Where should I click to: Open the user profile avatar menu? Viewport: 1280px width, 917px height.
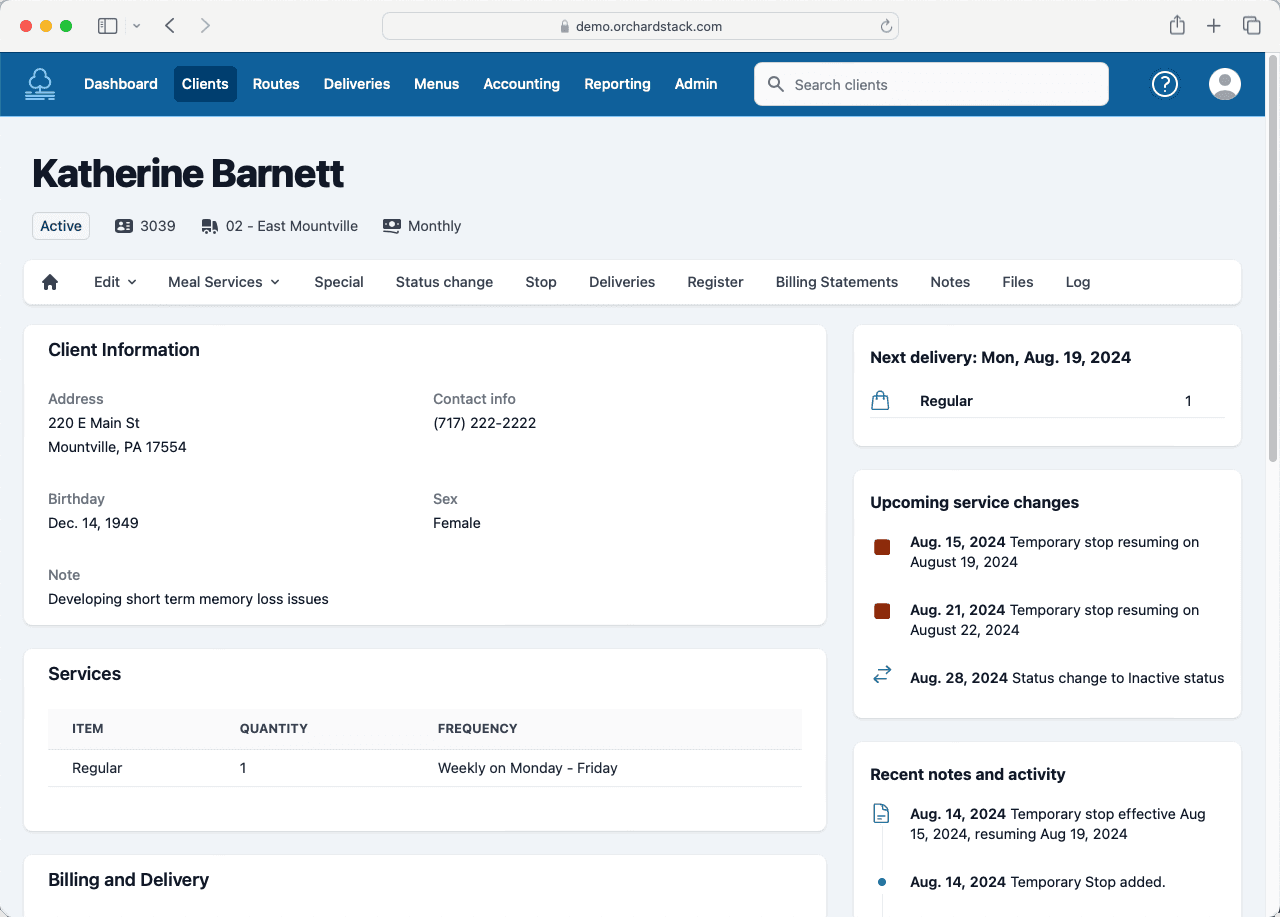click(1224, 84)
